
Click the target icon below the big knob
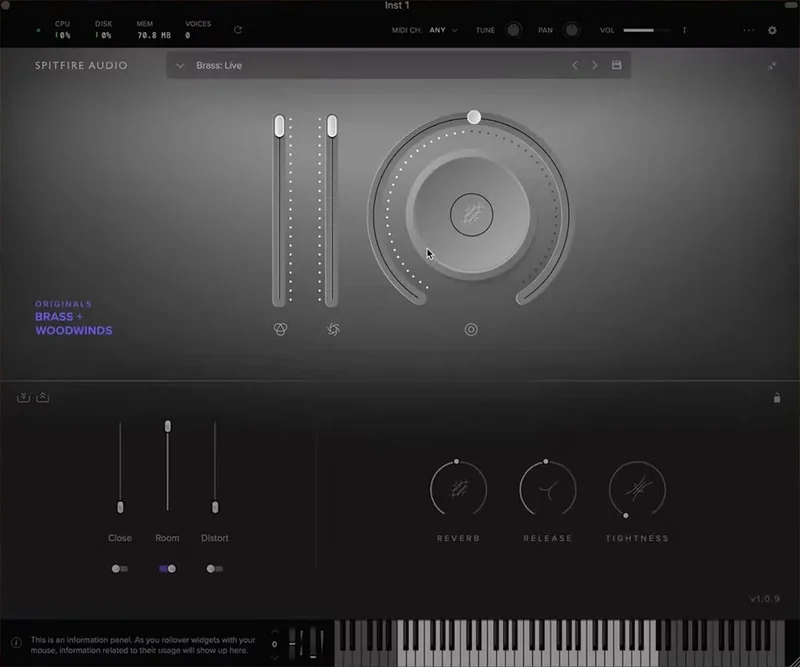click(x=471, y=329)
